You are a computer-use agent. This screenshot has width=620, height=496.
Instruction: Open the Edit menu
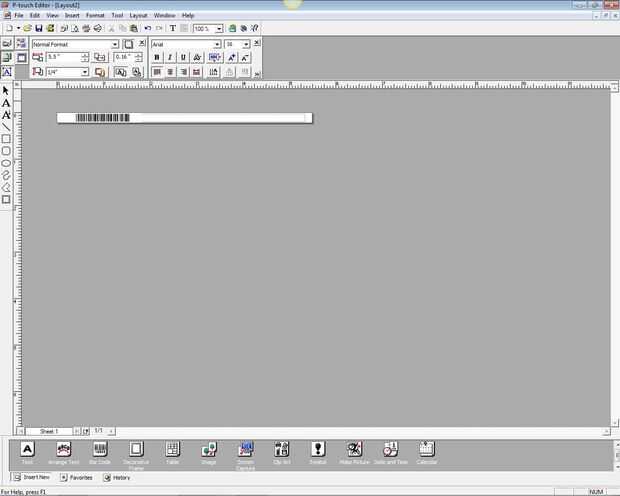pos(35,15)
